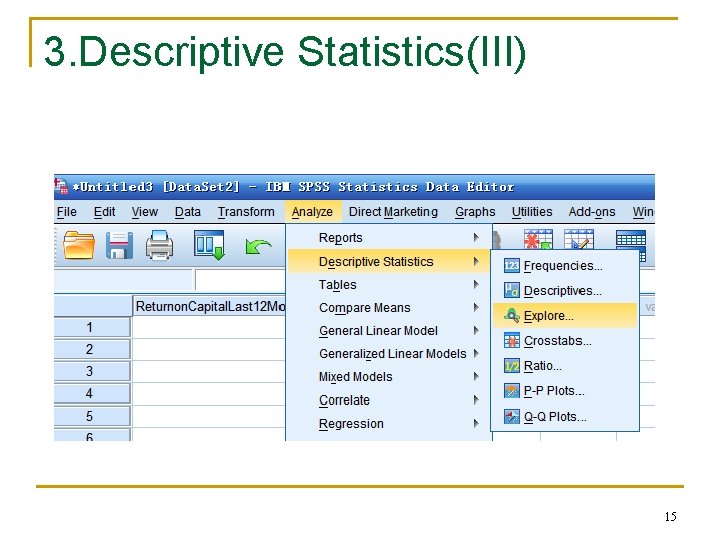The image size is (720, 540).
Task: Expand the Mixed Models submenu arrow
Action: coord(476,377)
